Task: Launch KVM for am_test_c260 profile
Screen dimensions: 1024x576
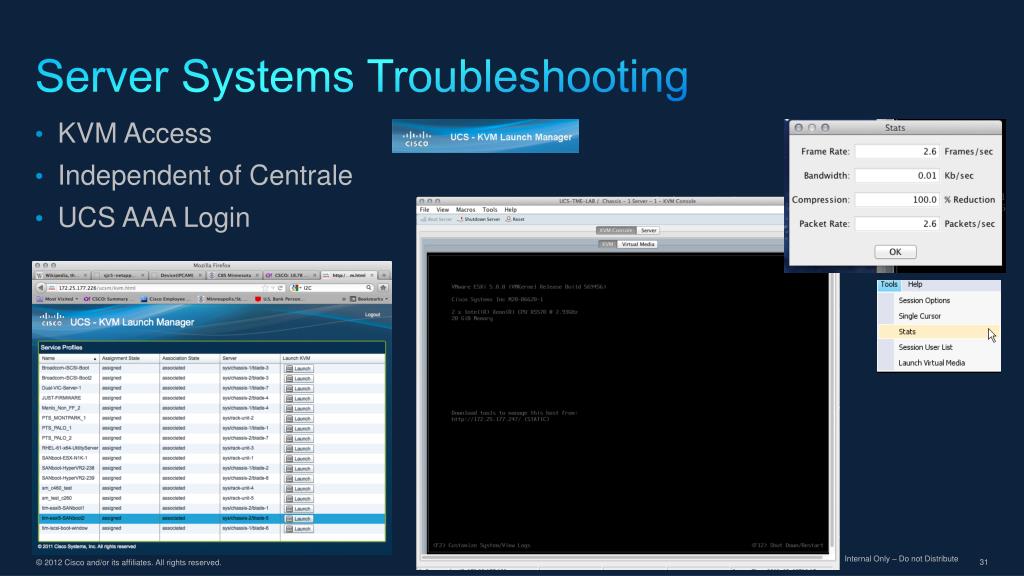Action: tap(298, 498)
